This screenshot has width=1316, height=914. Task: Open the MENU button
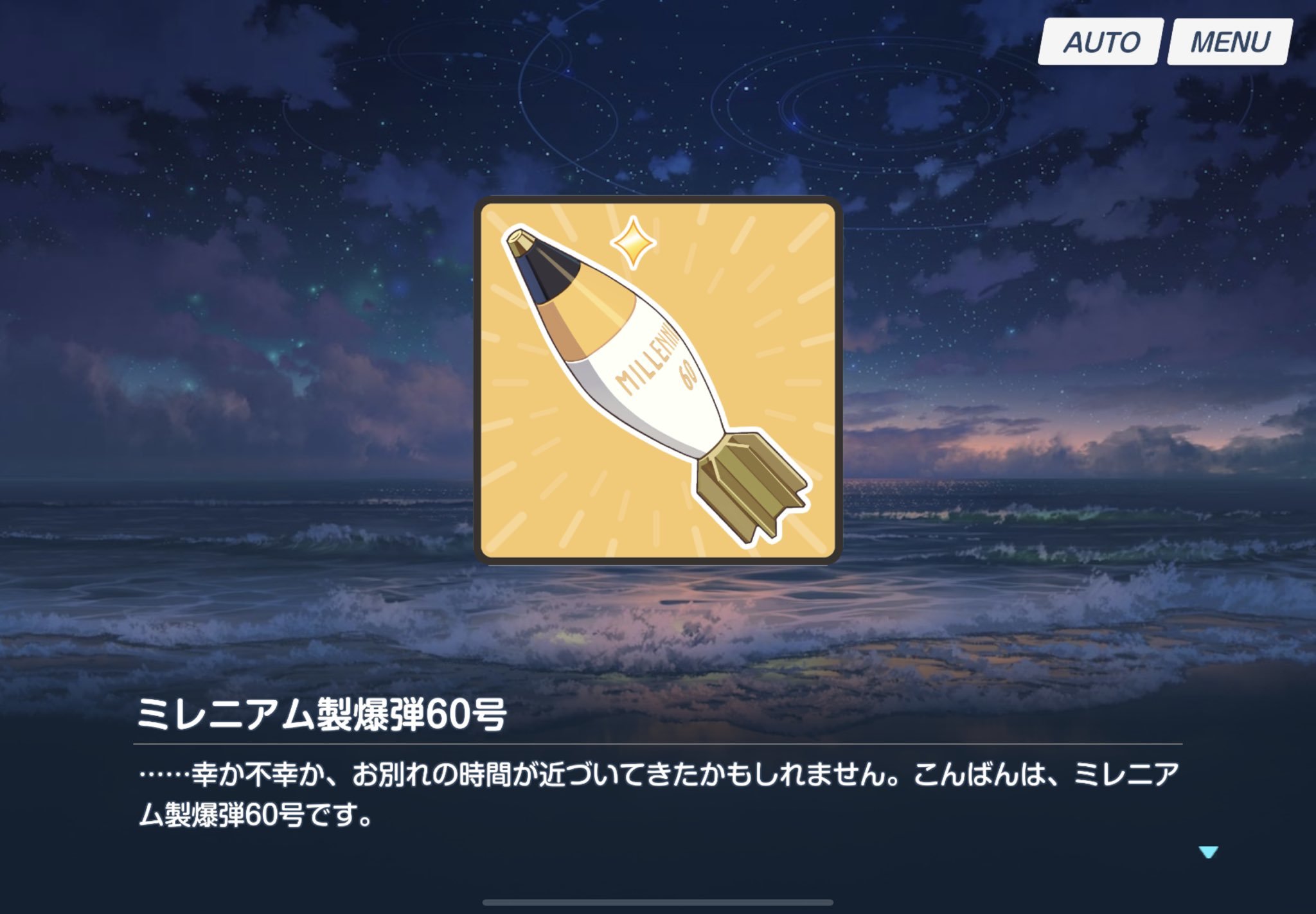click(x=1230, y=42)
